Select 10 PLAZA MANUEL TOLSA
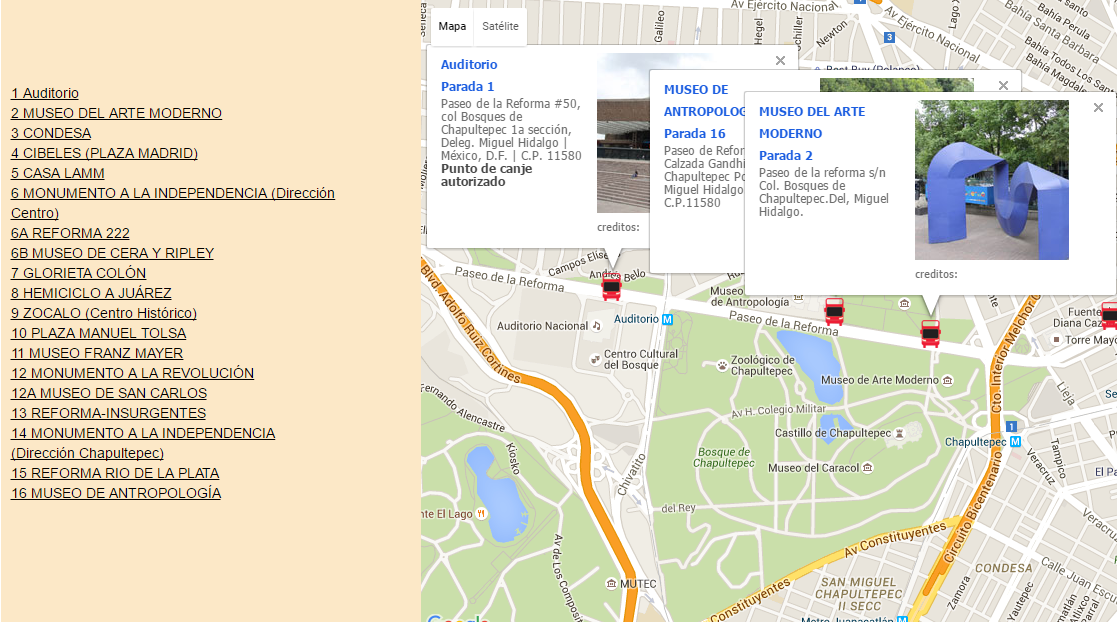The width and height of the screenshot is (1117, 622). tap(98, 333)
